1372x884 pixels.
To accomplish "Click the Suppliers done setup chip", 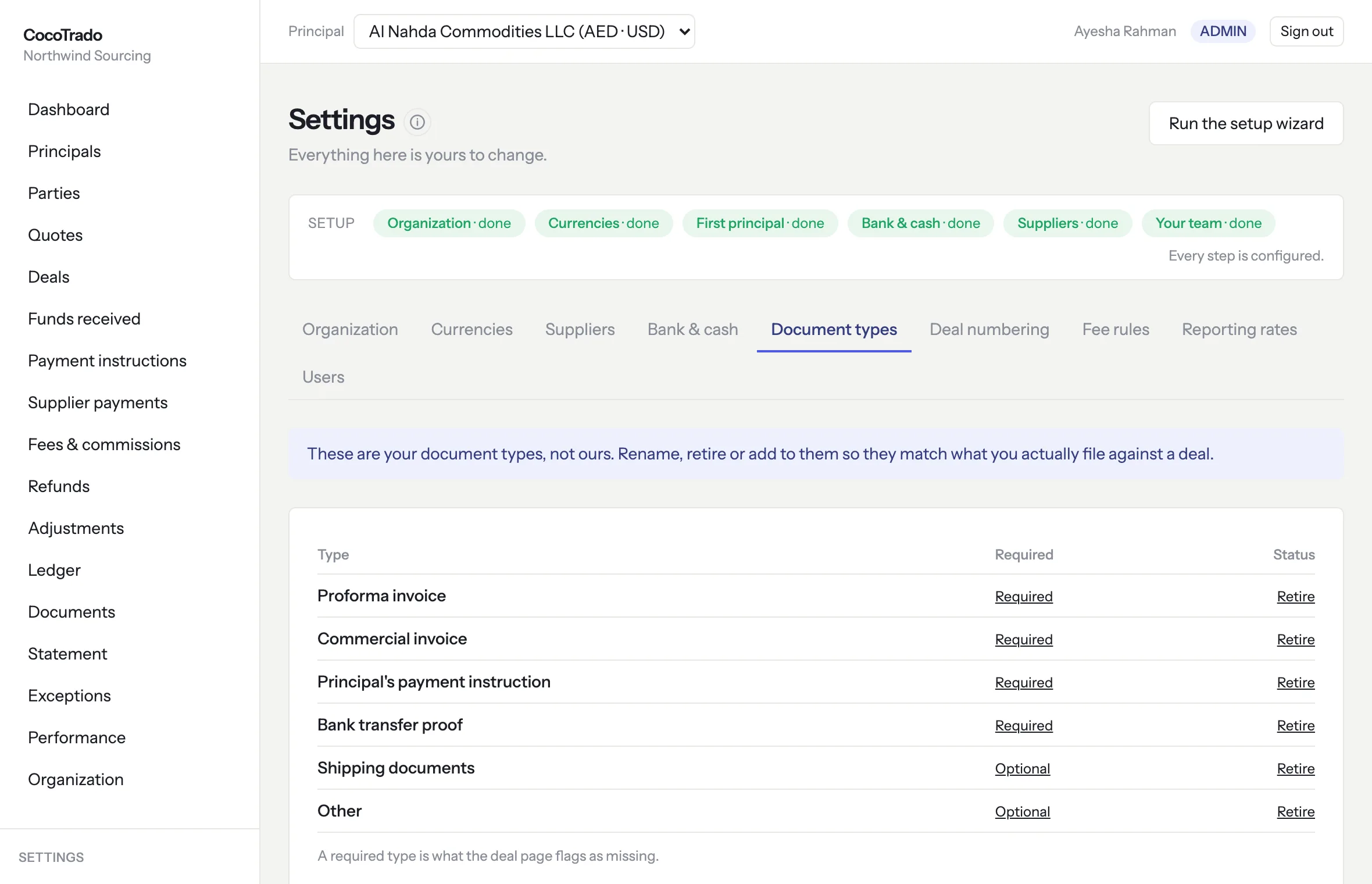I will point(1067,223).
